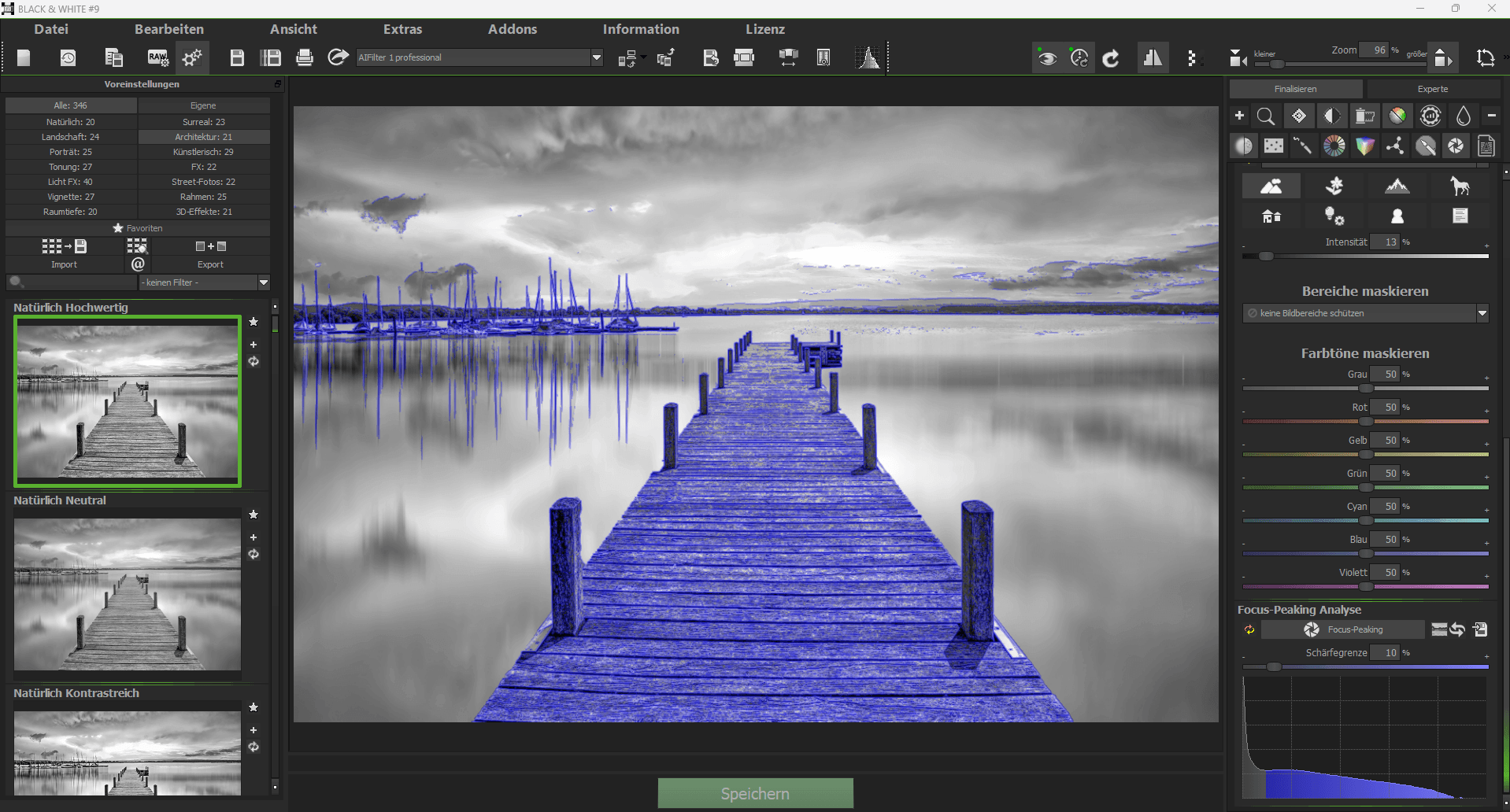1510x812 pixels.
Task: Expand the tool row with plus button
Action: click(x=1239, y=116)
